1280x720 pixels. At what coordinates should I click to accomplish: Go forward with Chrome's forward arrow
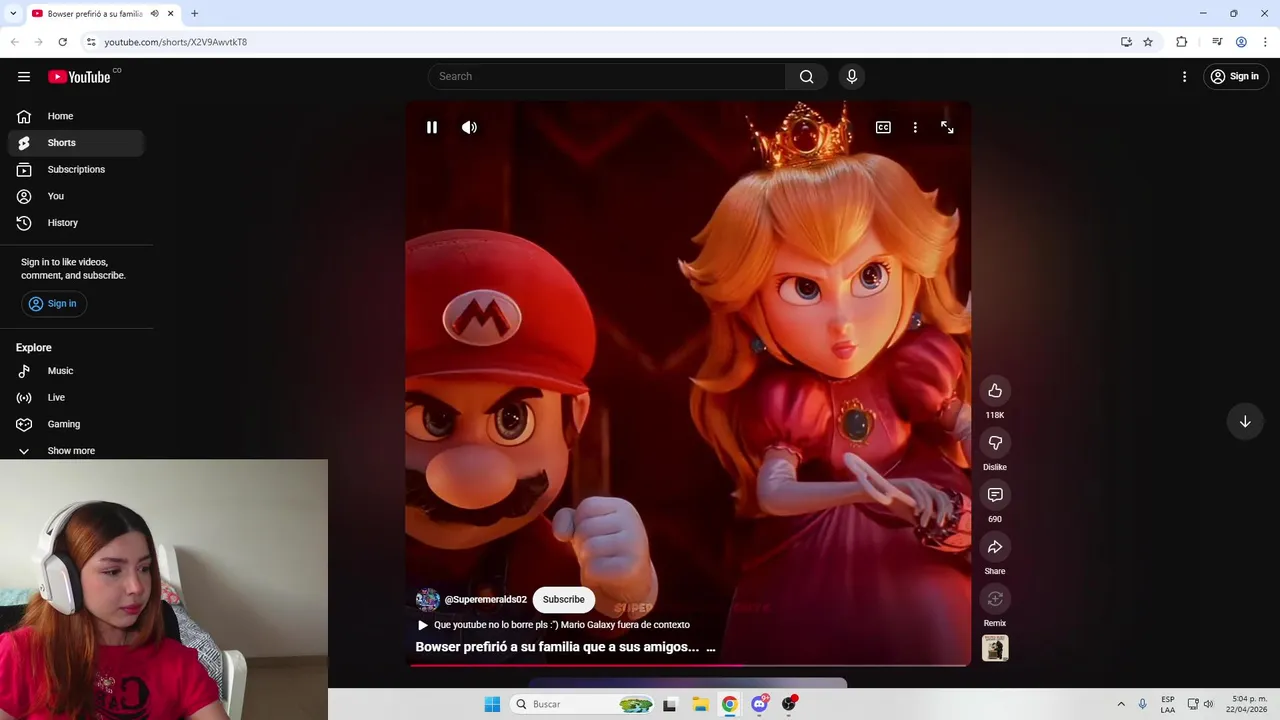coord(39,42)
